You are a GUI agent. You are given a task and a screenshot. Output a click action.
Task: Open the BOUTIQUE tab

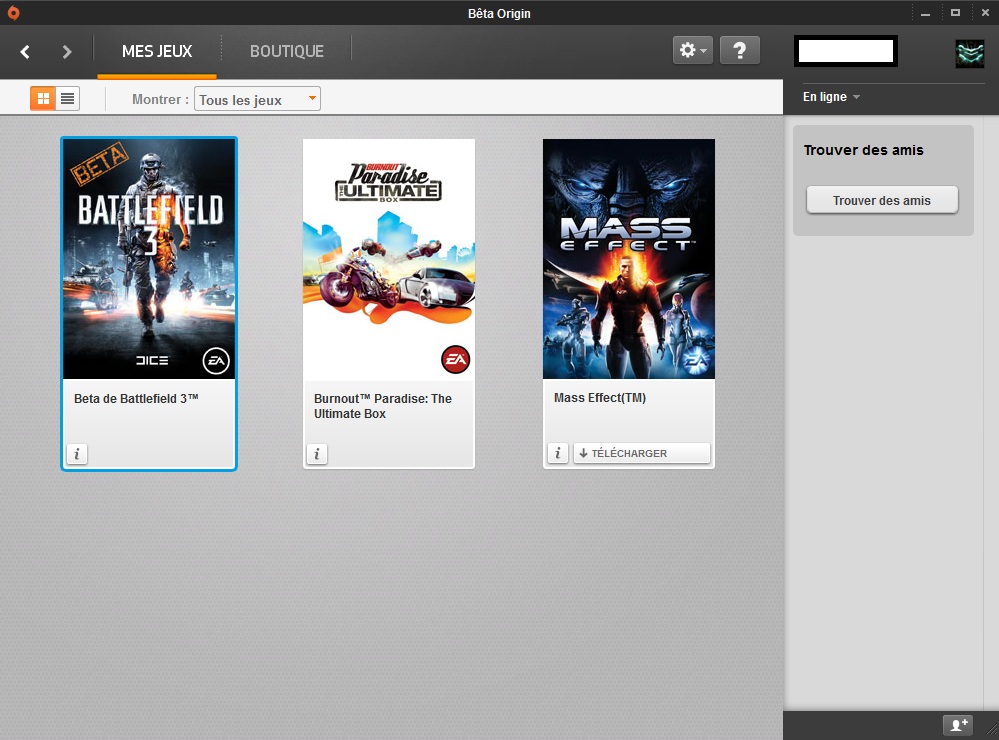tap(286, 51)
